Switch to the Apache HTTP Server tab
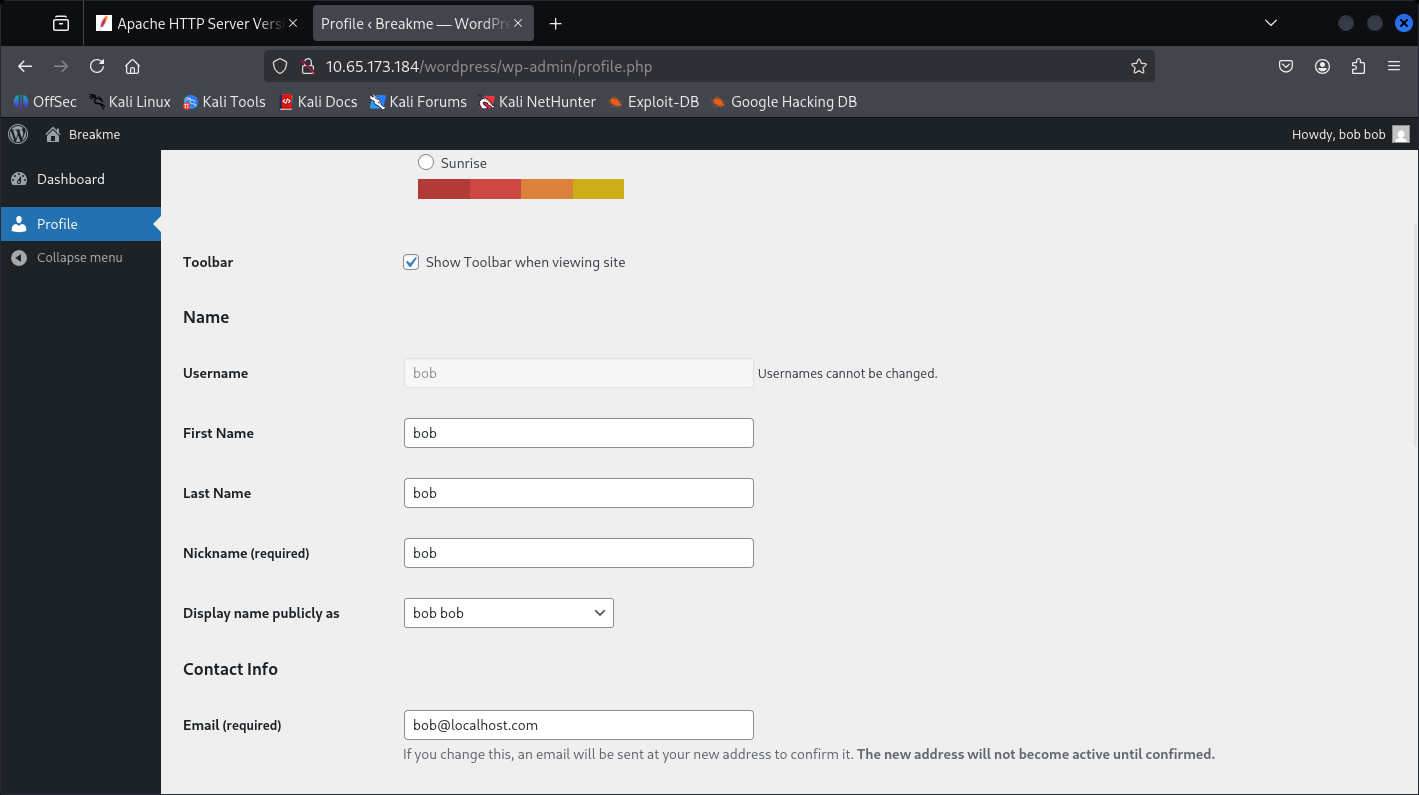1419x795 pixels. (x=196, y=23)
